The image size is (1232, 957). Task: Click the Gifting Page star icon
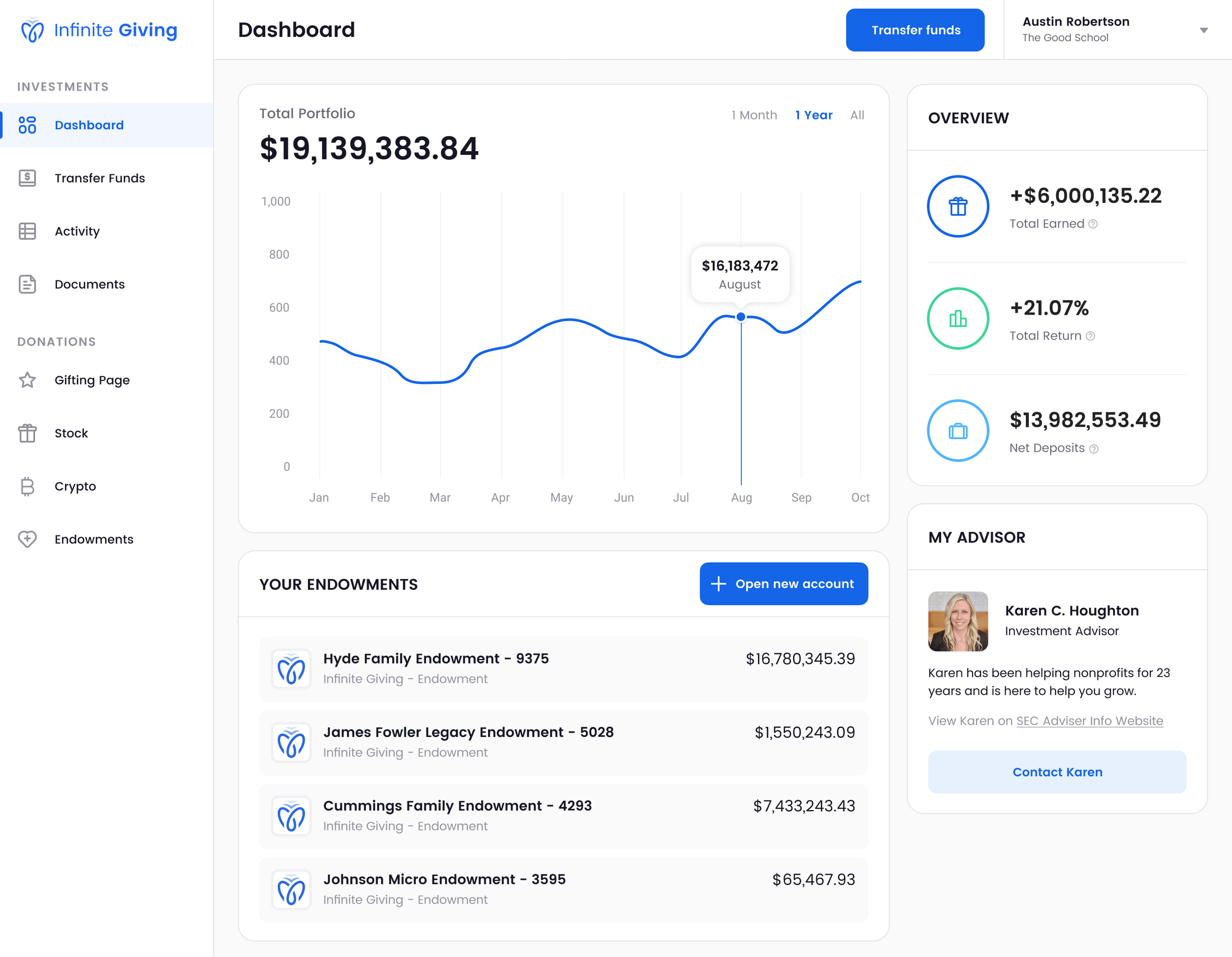click(27, 380)
